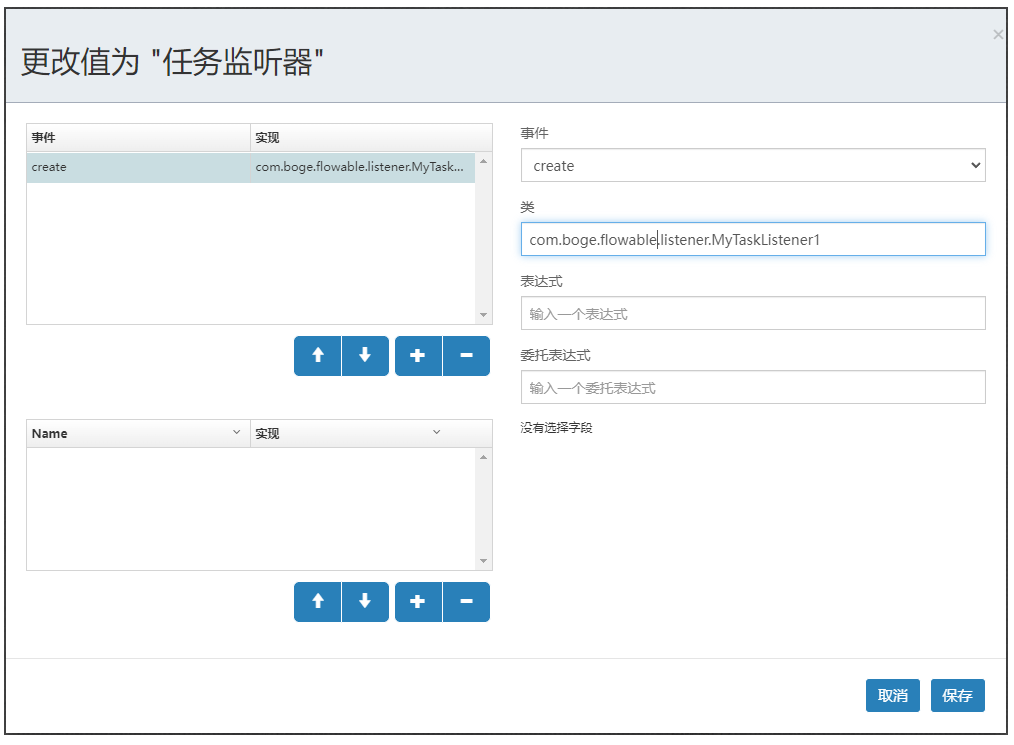Move field down in the Name table

click(365, 601)
